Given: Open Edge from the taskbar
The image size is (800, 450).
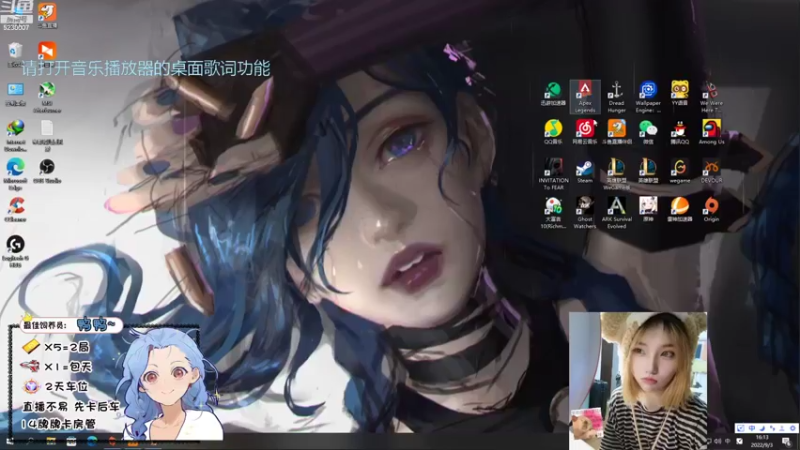Looking at the screenshot, I should tap(92, 441).
